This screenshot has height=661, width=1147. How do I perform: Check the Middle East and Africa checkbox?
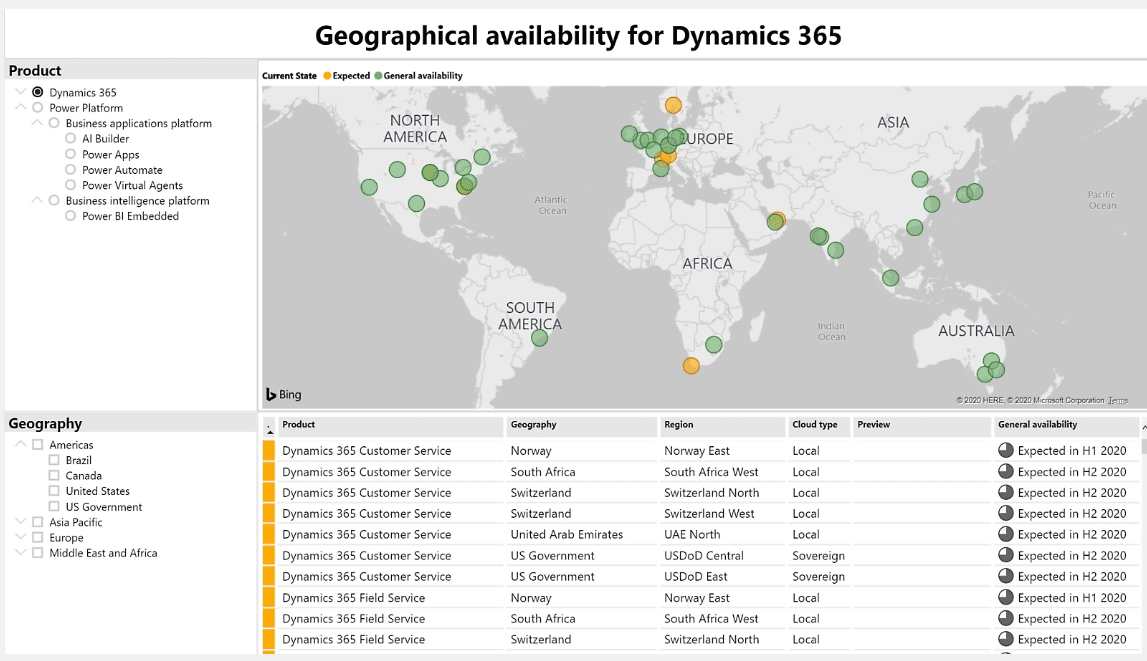pyautogui.click(x=37, y=553)
